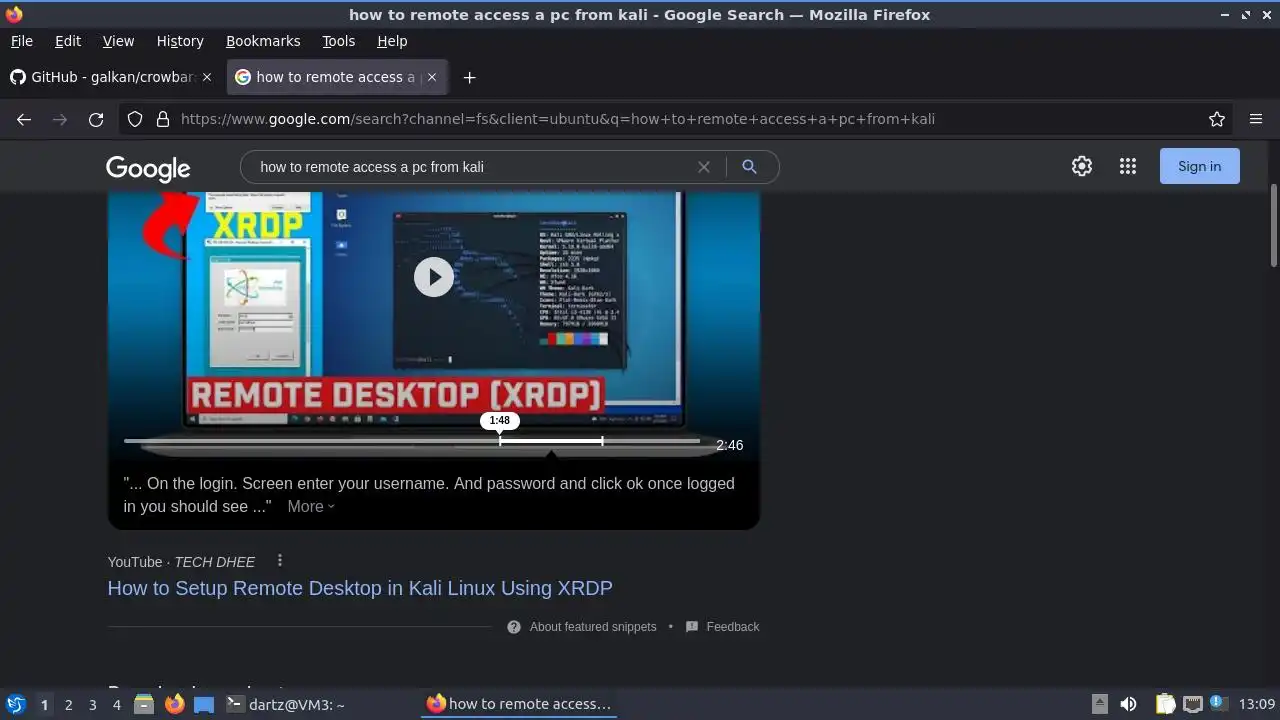Viewport: 1280px width, 720px height.
Task: Open the Help menu
Action: pos(392,41)
